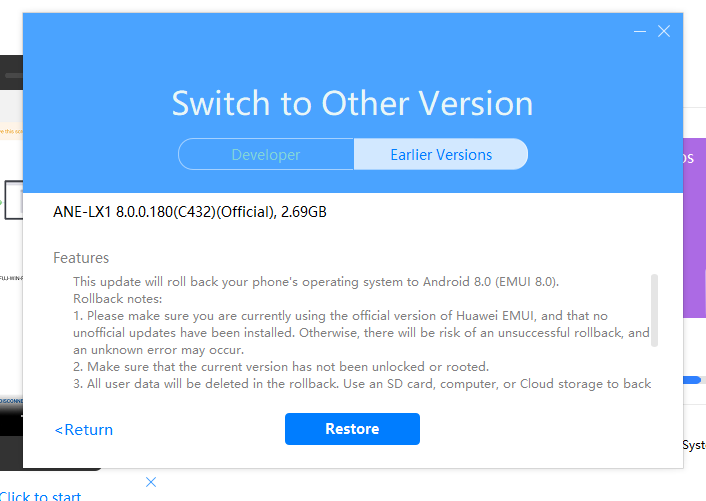Viewport: 706px width, 501px height.
Task: Click the 'Click to start' link in background window
Action: pyautogui.click(x=41, y=496)
